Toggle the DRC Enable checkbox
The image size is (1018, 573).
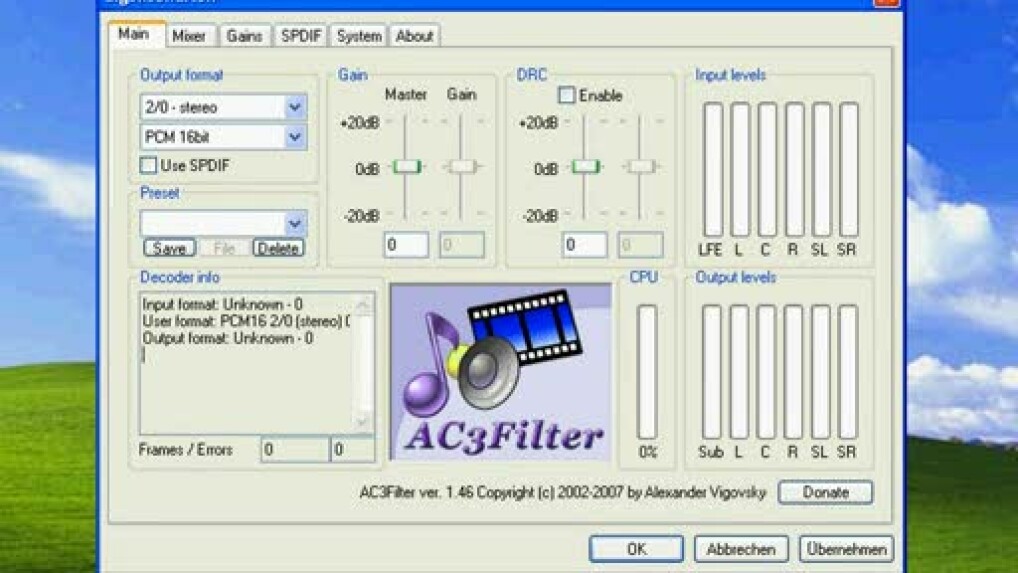click(x=567, y=96)
